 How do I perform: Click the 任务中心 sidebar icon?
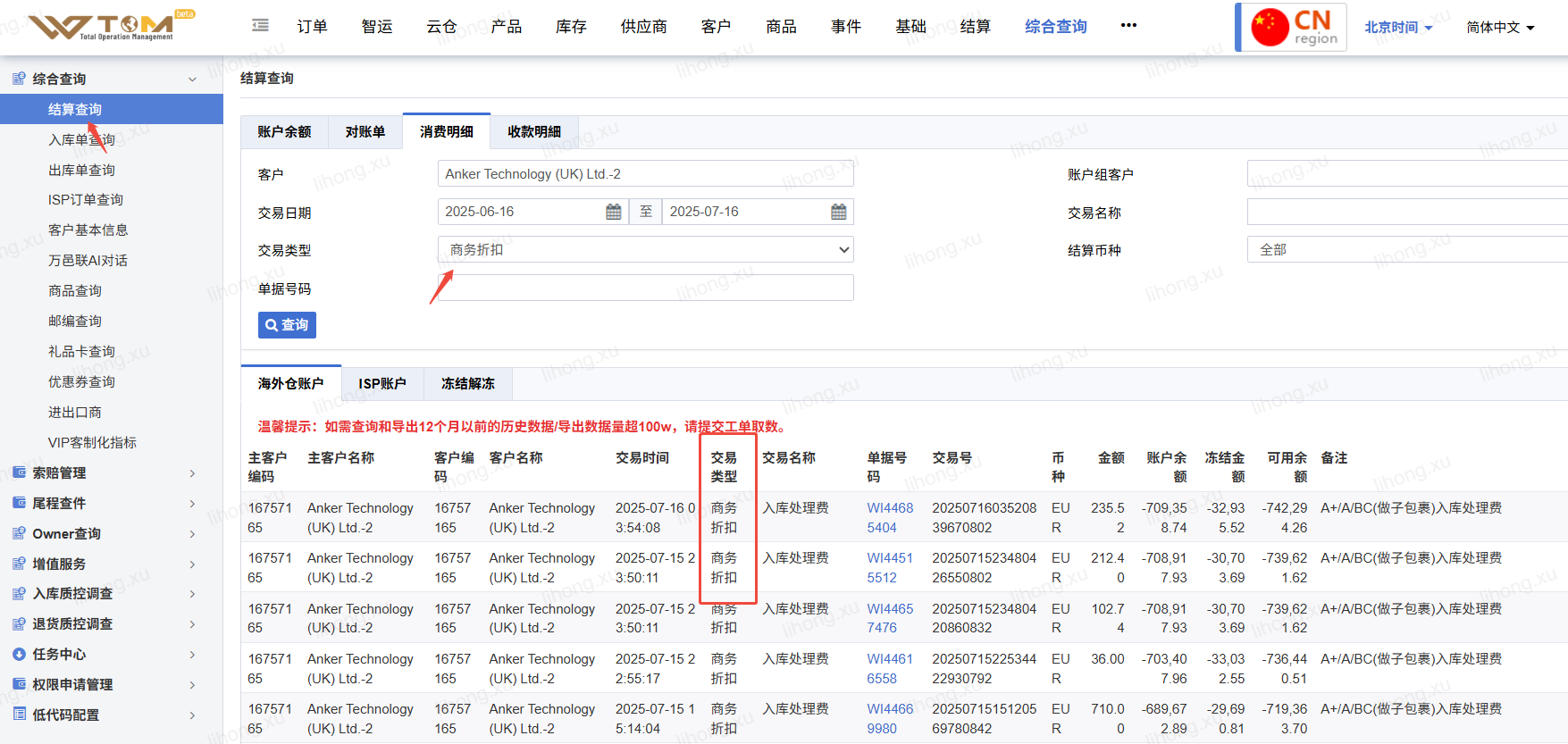19,654
